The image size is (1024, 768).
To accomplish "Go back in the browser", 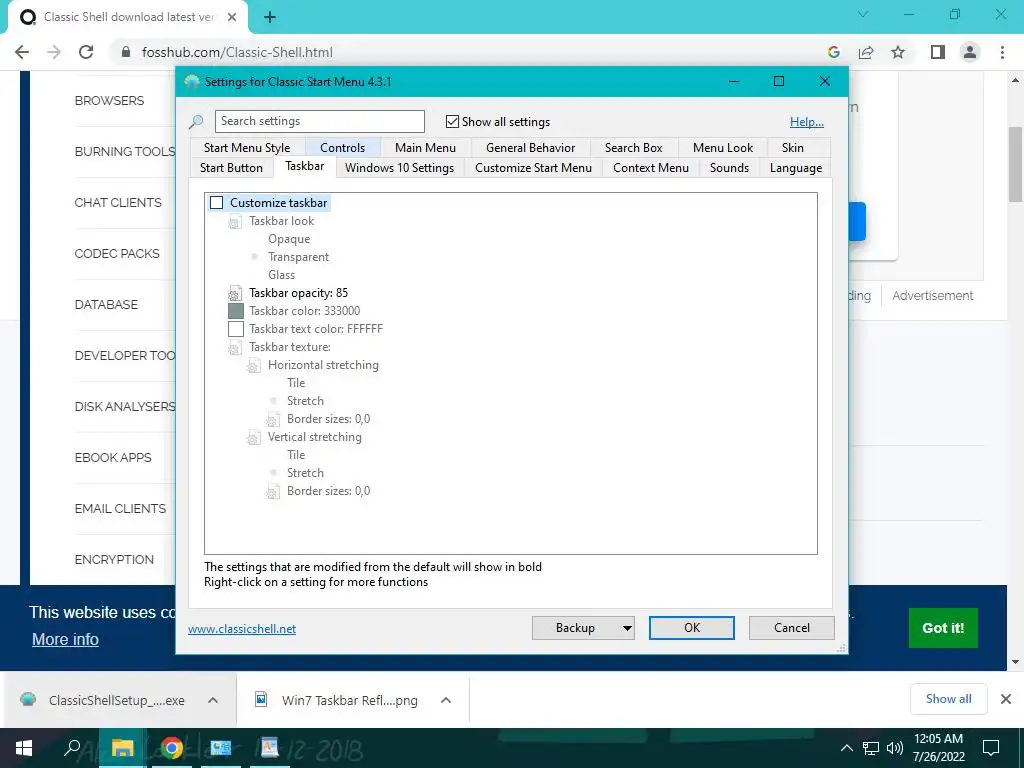I will point(22,52).
